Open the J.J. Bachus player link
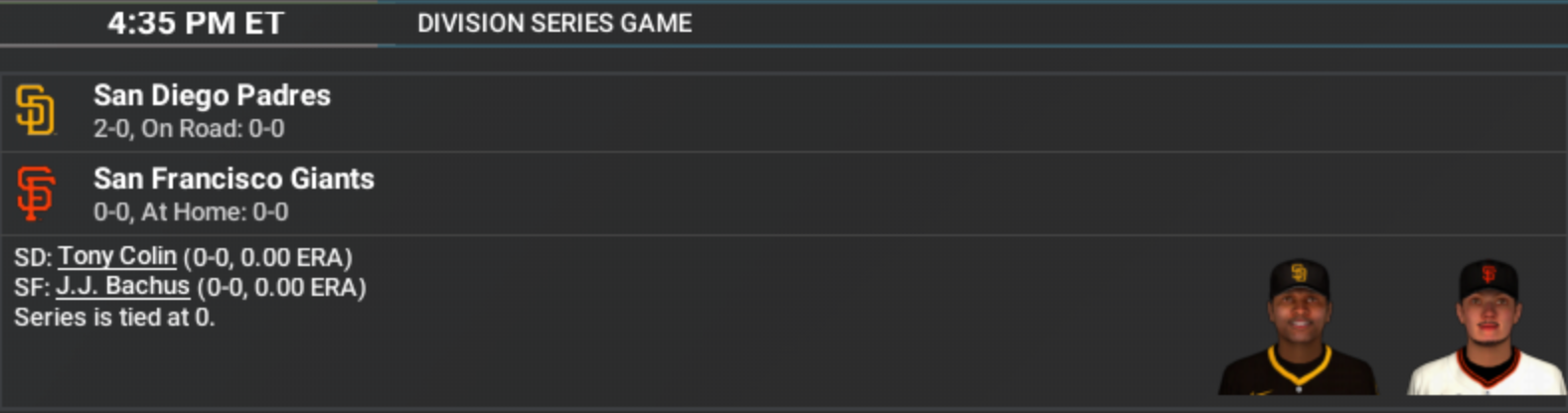This screenshot has width=1568, height=413. point(122,286)
